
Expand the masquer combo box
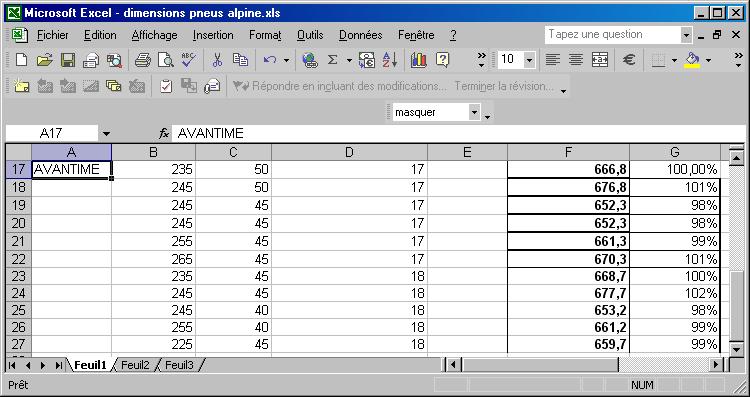click(x=474, y=113)
